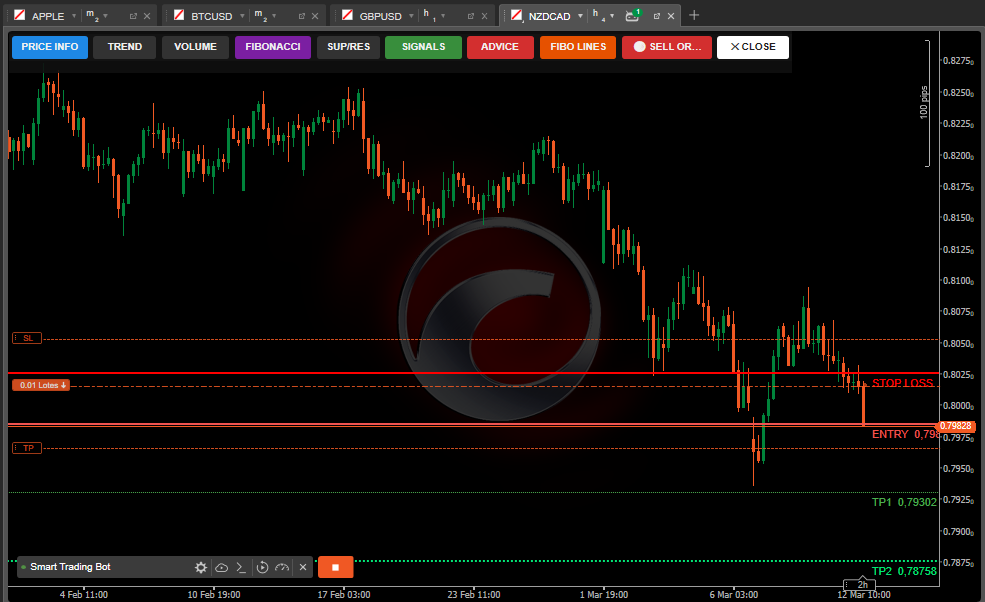
Task: Toggle the TREND display button
Action: tap(125, 47)
